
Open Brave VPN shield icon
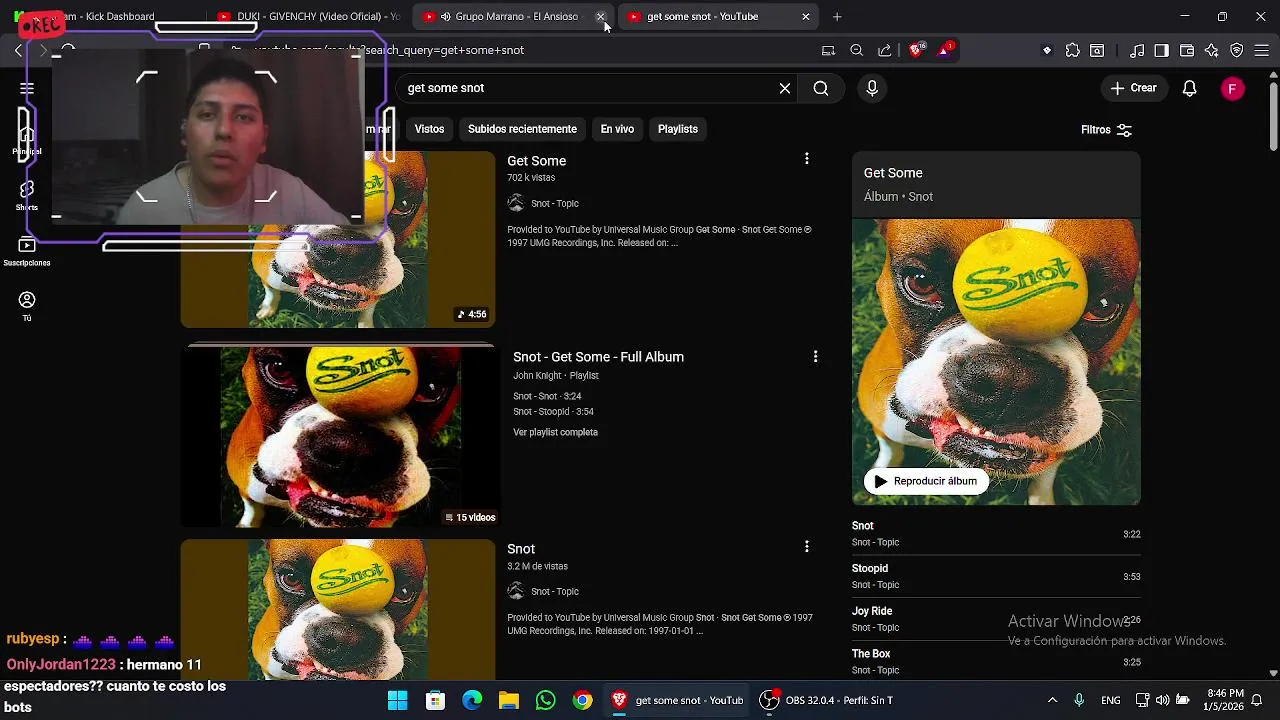[x=1237, y=50]
